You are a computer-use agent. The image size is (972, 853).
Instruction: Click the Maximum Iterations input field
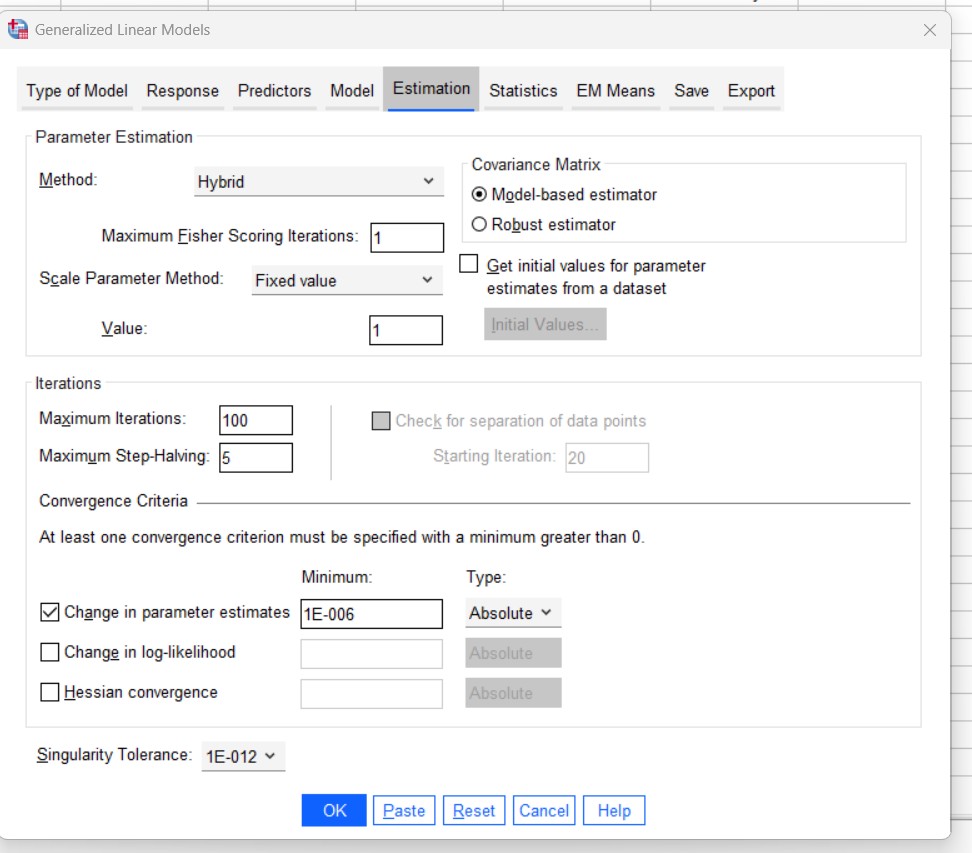255,420
